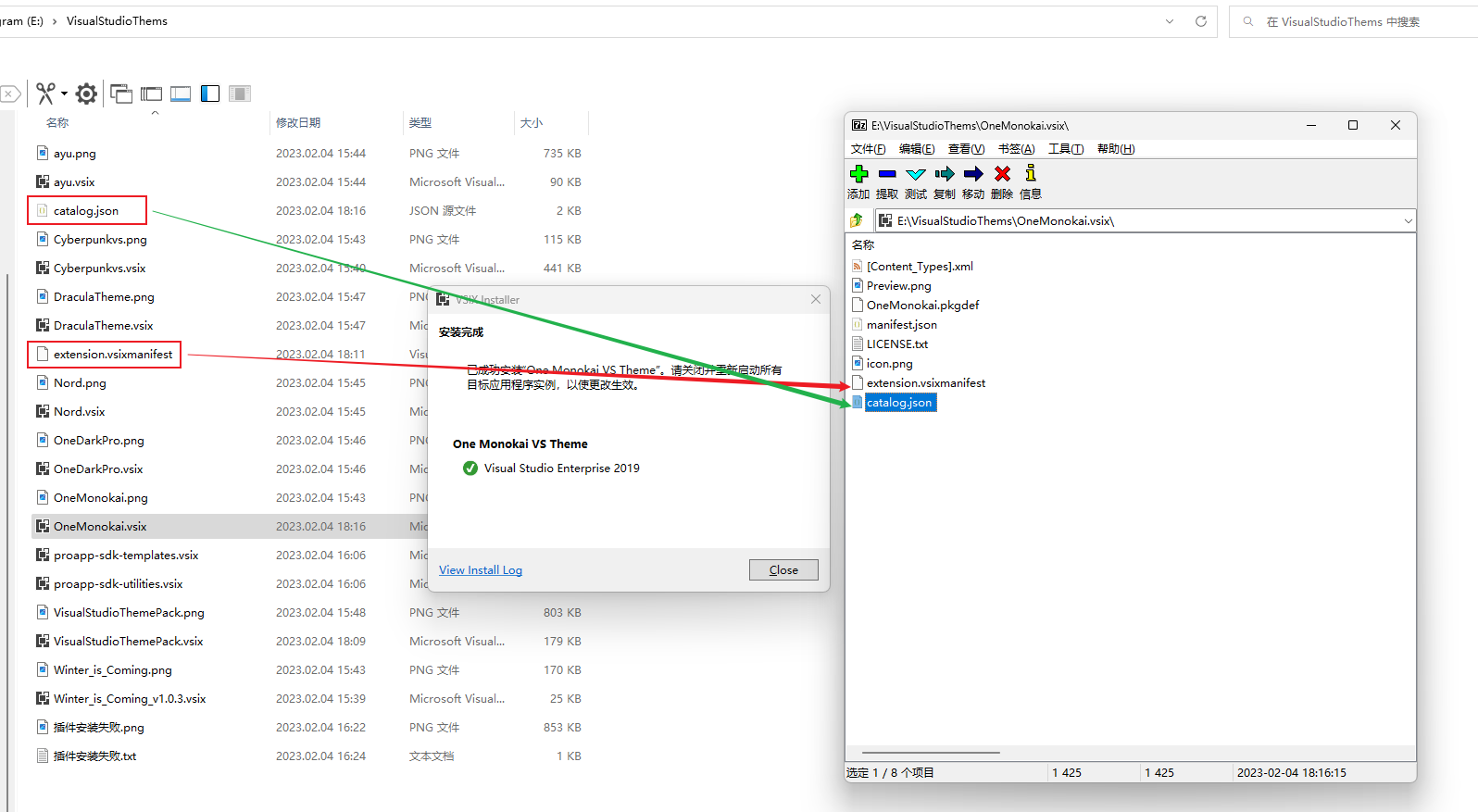Select extension.vsixmanifest inside the 7-Zip archive

pyautogui.click(x=926, y=383)
